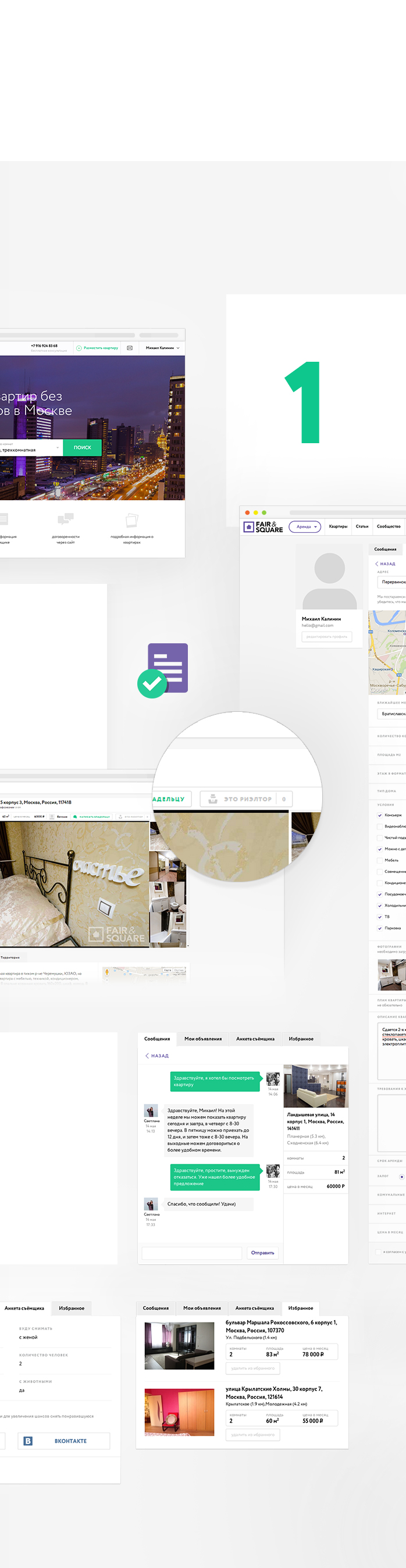Uncheck the 'ТВ' checkbox
The image size is (406, 1568).
(x=380, y=917)
